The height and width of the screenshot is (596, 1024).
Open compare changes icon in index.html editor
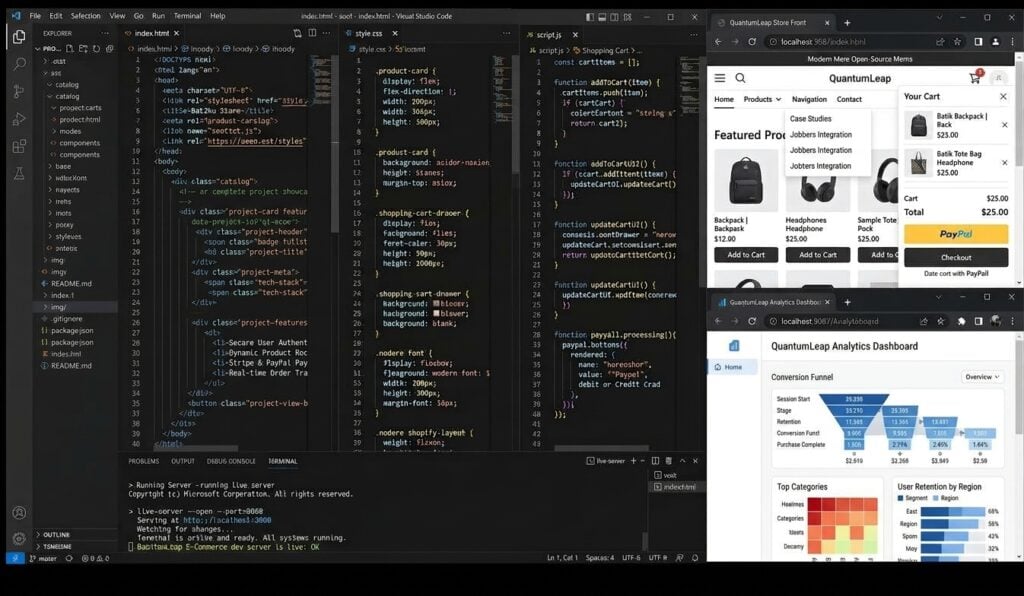pyautogui.click(x=297, y=33)
